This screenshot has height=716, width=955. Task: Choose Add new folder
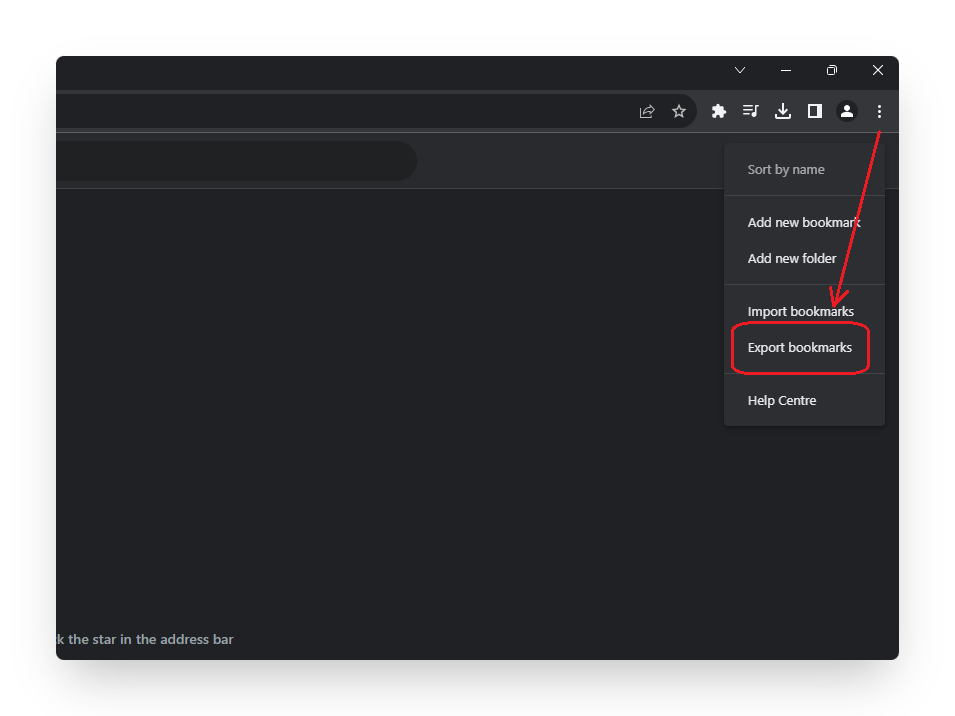click(x=792, y=258)
